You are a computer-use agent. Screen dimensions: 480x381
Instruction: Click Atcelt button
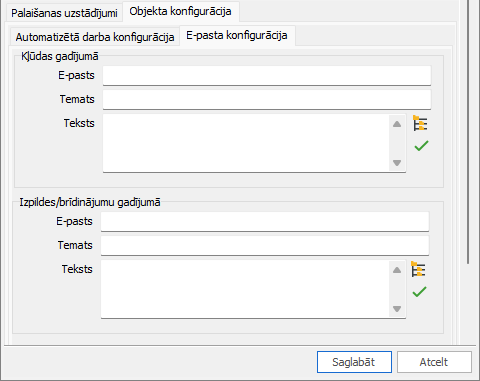coord(434,362)
